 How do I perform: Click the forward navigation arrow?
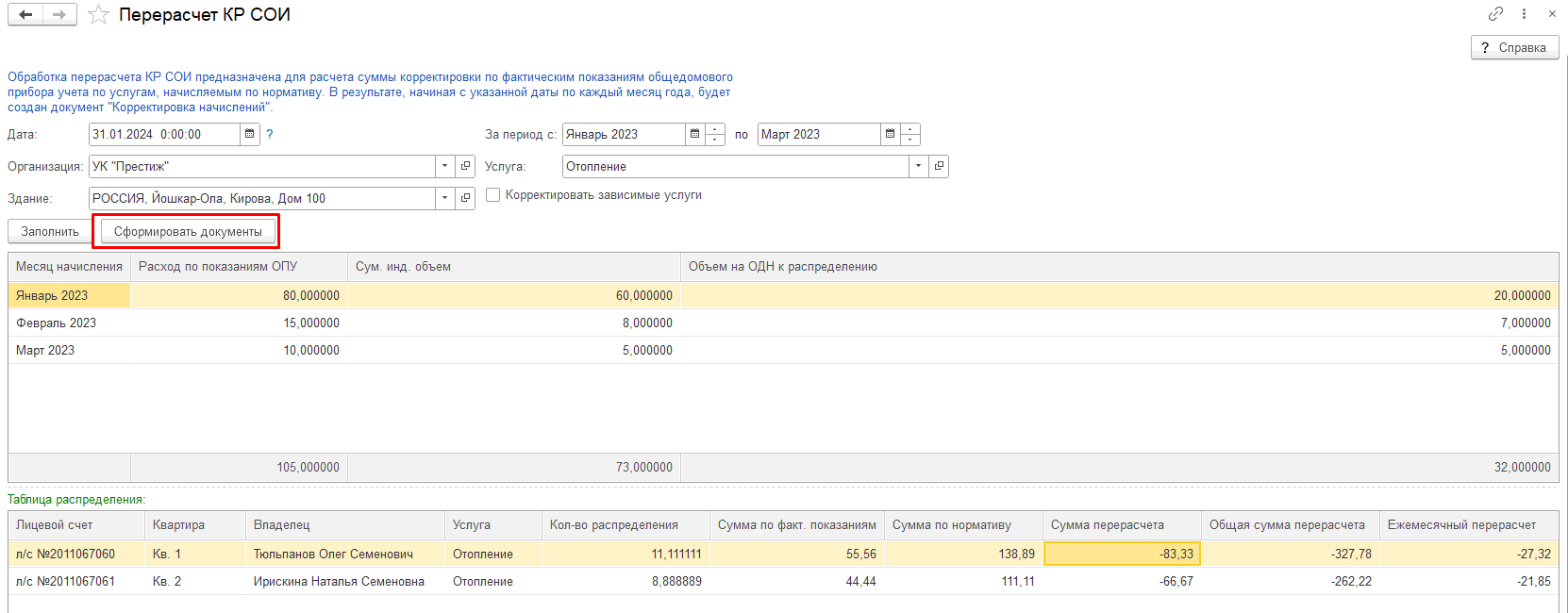(x=59, y=15)
